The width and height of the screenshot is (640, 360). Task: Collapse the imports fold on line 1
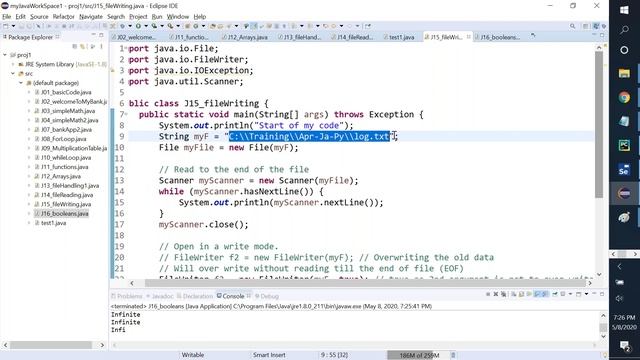click(x=126, y=48)
